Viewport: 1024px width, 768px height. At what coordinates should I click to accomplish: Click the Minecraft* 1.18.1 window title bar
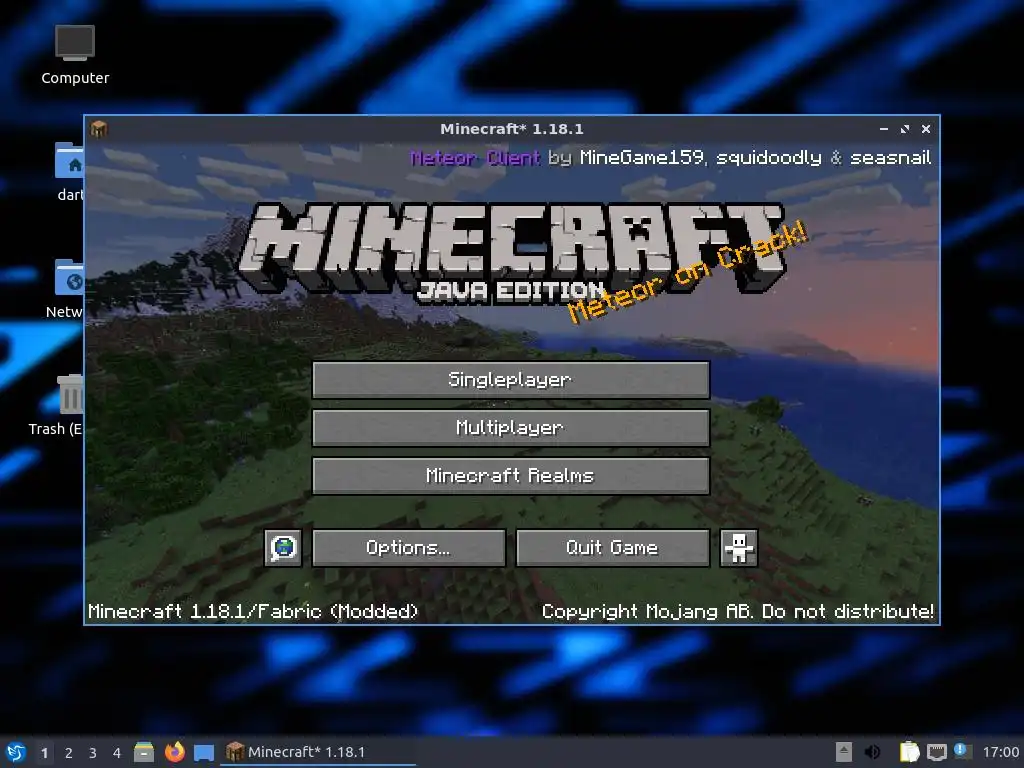click(512, 129)
